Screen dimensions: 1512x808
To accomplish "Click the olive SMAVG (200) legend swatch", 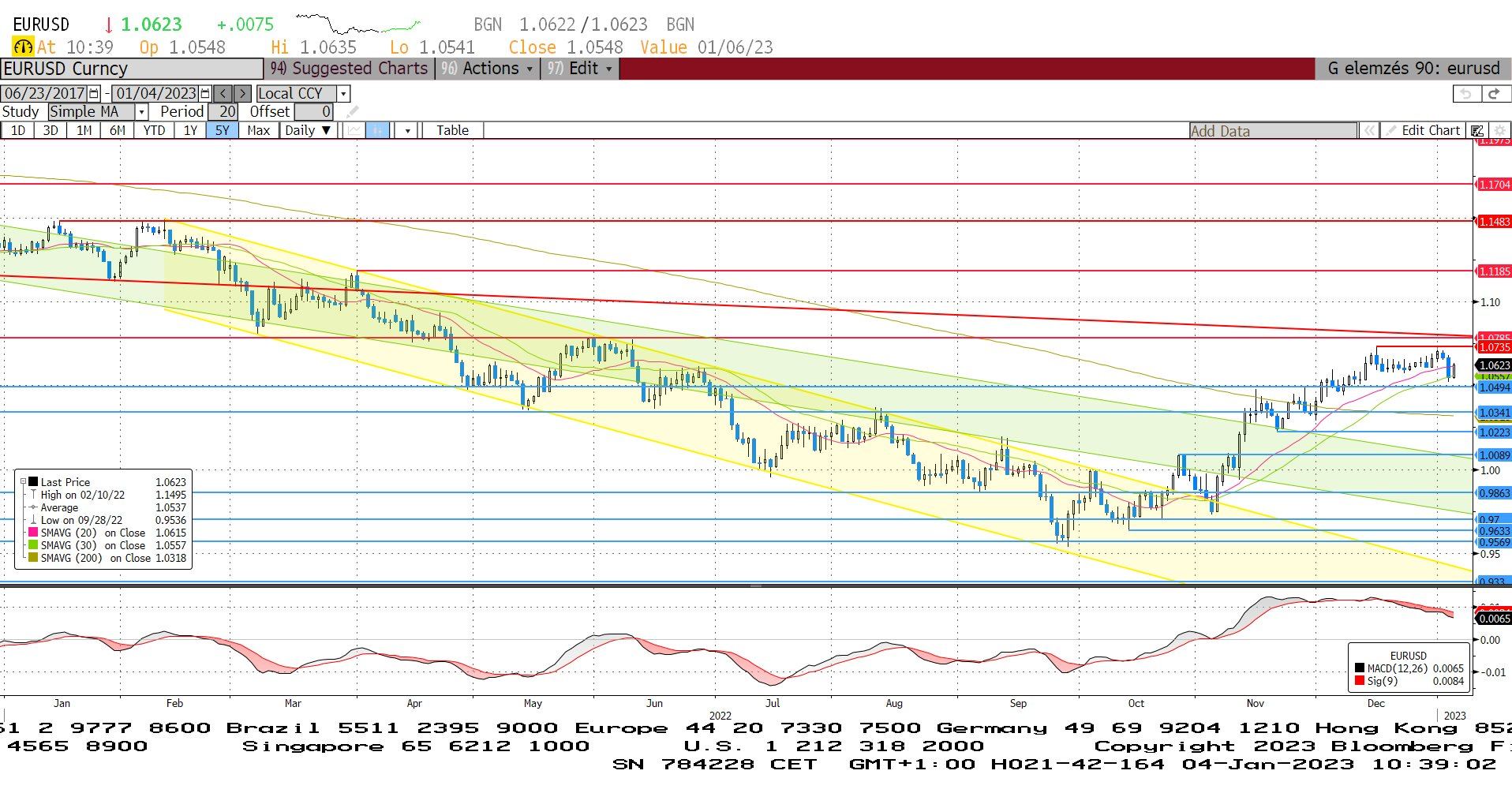I will pos(33,557).
